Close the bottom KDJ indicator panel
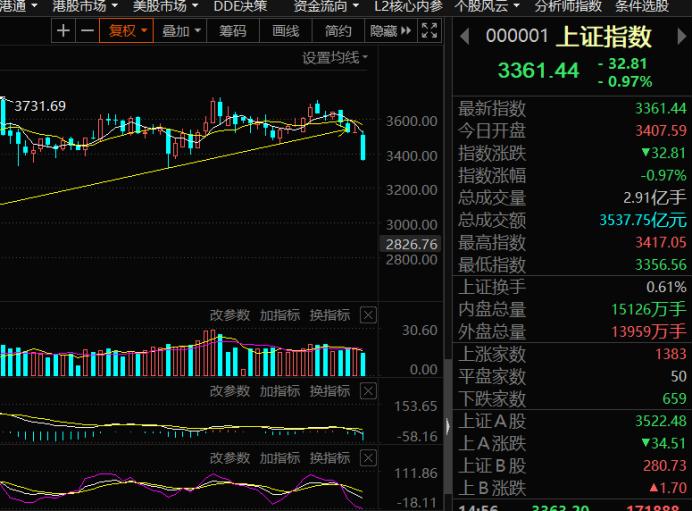Viewport: 693px width, 511px height. pyautogui.click(x=368, y=457)
